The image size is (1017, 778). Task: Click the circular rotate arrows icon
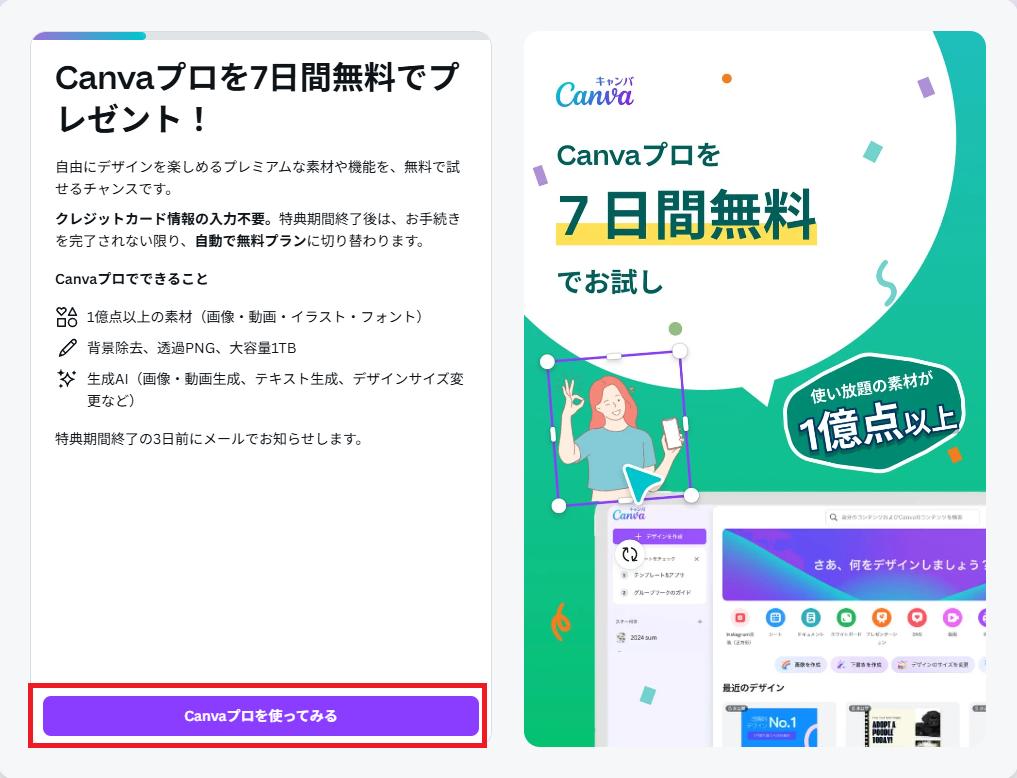click(x=630, y=554)
